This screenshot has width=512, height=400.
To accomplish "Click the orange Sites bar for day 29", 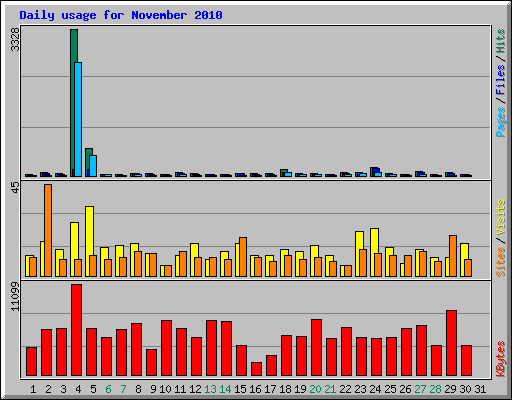I will click(453, 256).
